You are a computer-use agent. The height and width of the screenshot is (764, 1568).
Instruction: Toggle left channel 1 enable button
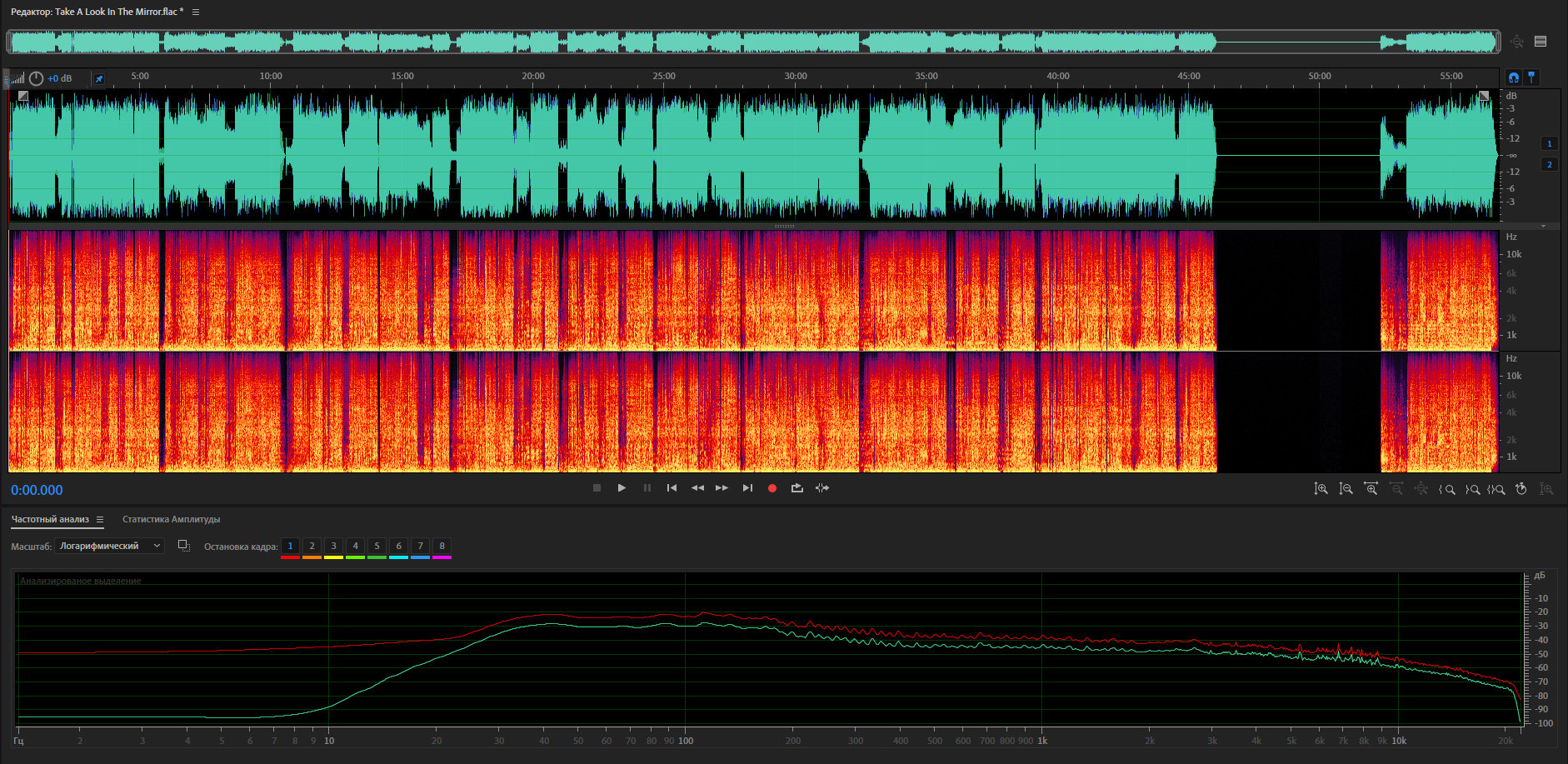[1549, 143]
